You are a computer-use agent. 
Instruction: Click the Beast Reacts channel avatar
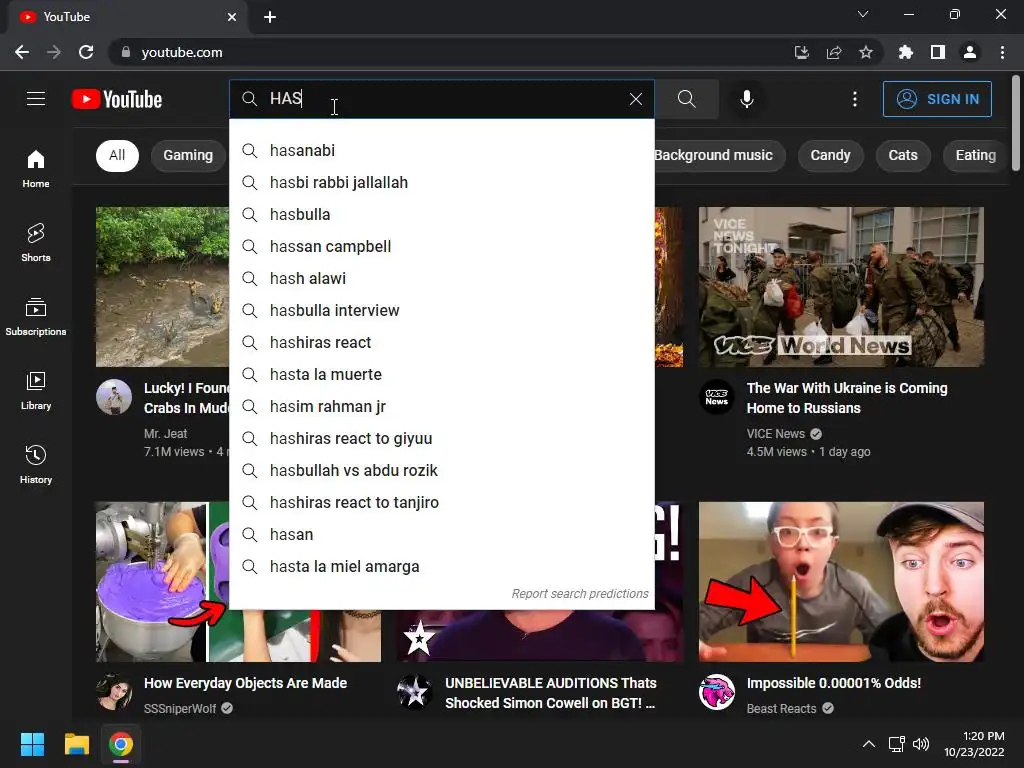click(716, 692)
